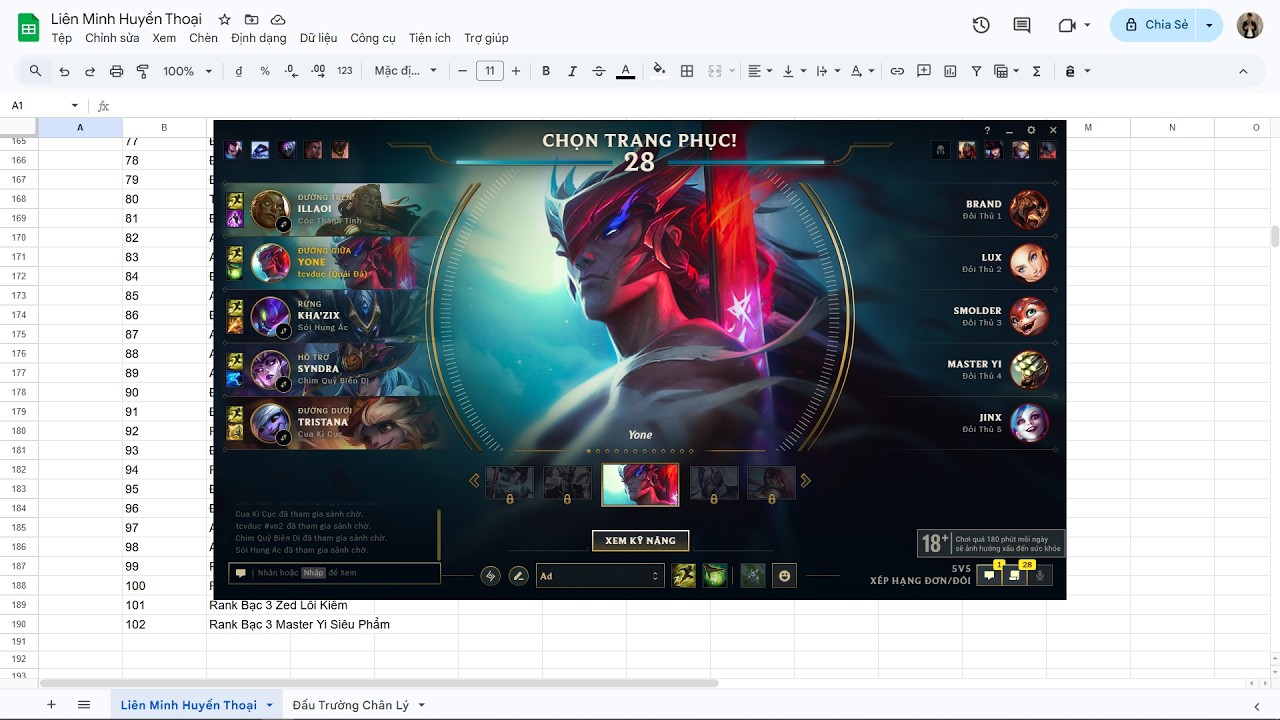Open fill color bucket

point(659,71)
